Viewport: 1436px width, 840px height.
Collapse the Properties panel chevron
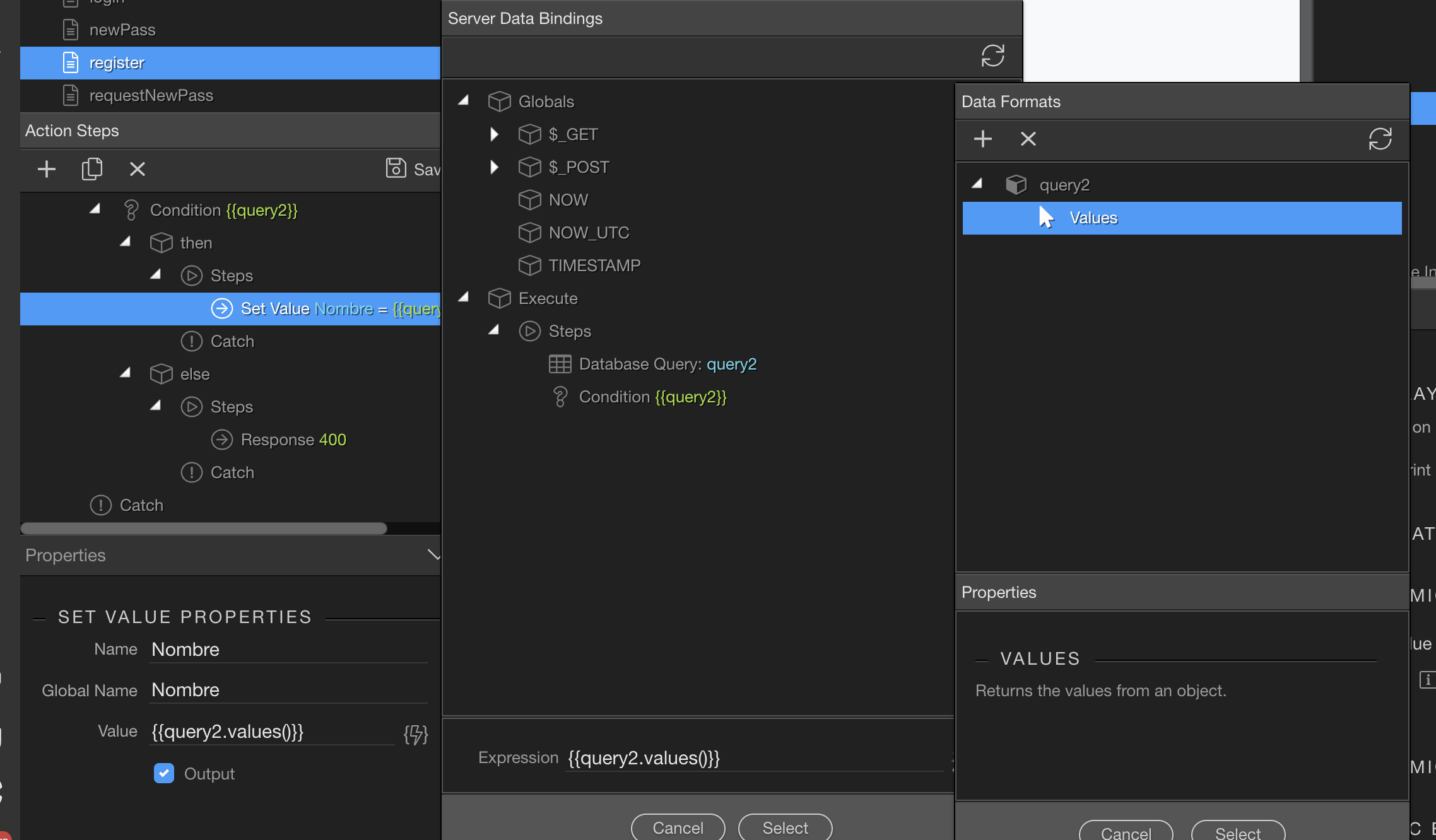click(x=433, y=555)
